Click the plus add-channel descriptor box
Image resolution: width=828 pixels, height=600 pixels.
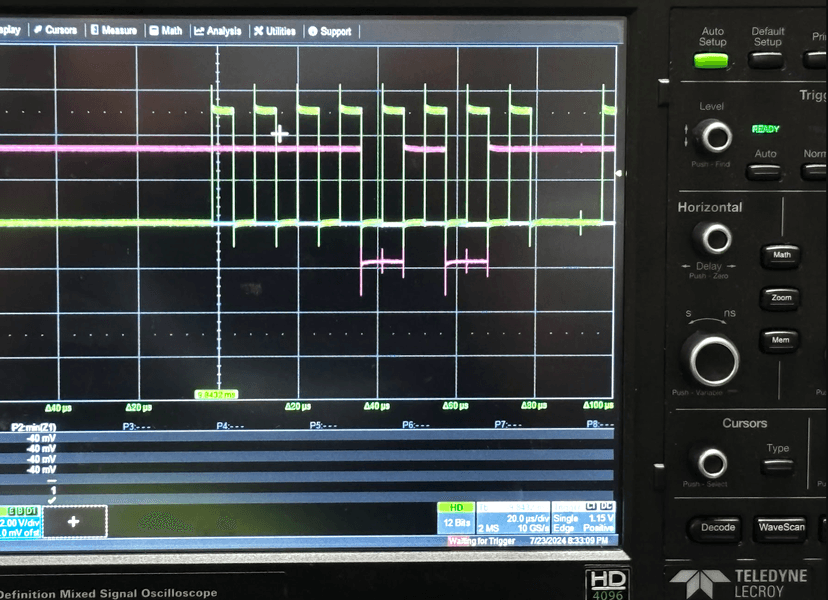click(74, 521)
